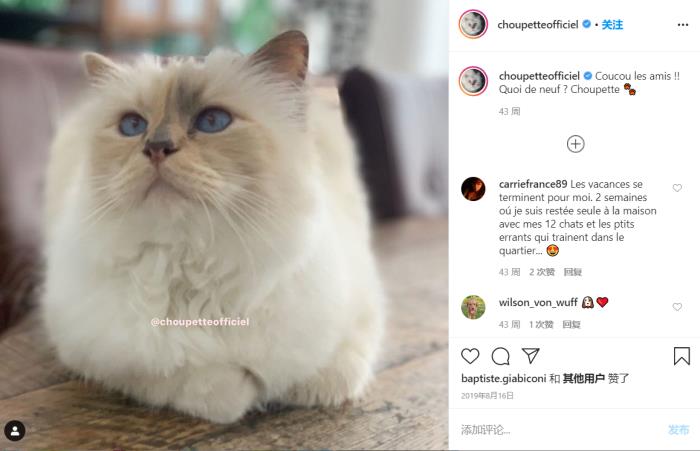Load more comments plus circle
This screenshot has height=451, width=700.
(x=575, y=144)
